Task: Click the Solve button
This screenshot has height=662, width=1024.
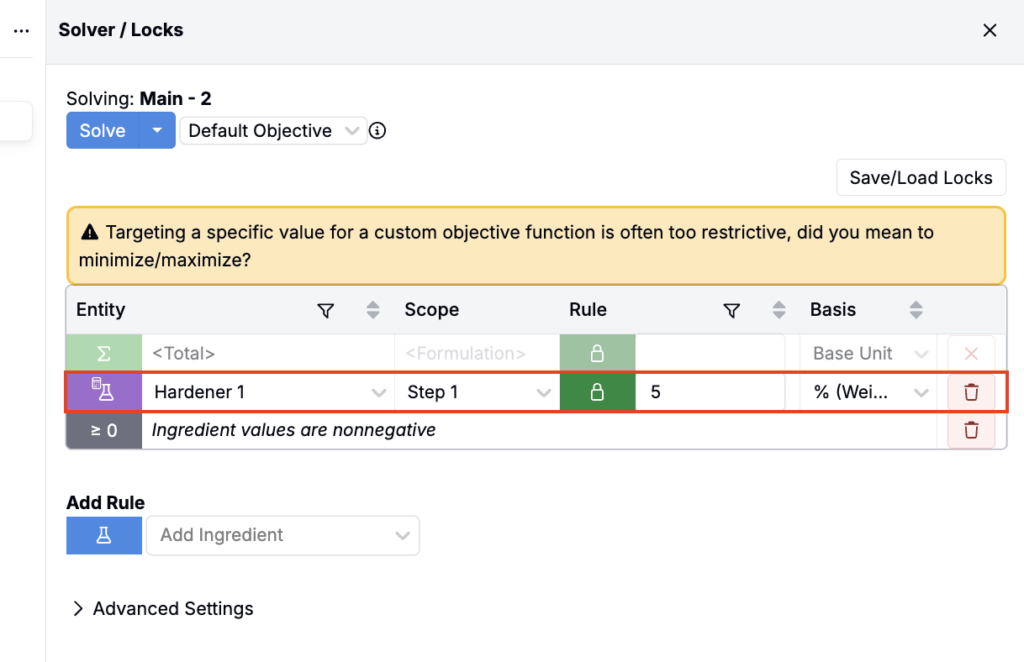Action: pyautogui.click(x=102, y=131)
